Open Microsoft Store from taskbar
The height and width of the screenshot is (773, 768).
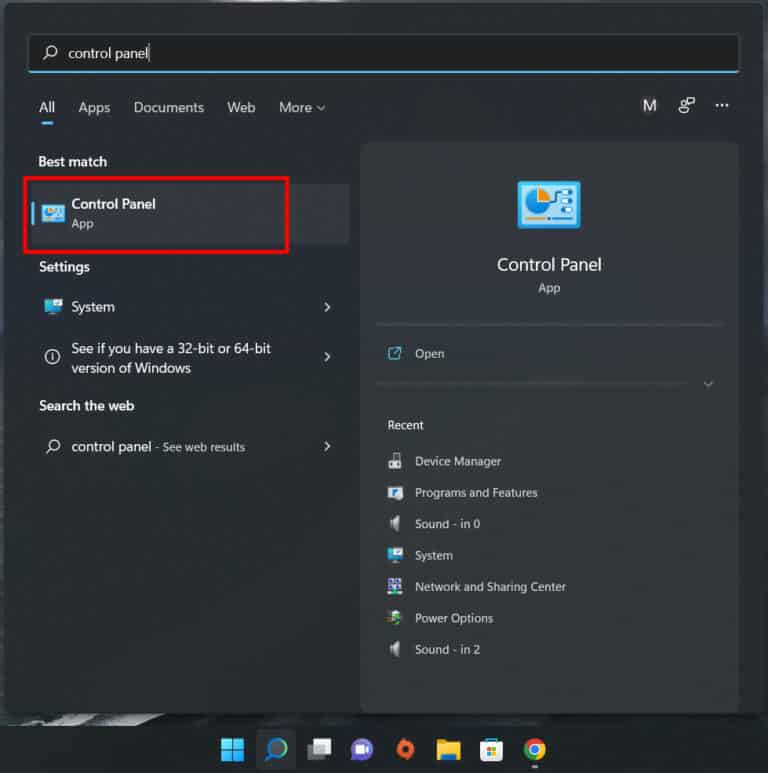491,749
